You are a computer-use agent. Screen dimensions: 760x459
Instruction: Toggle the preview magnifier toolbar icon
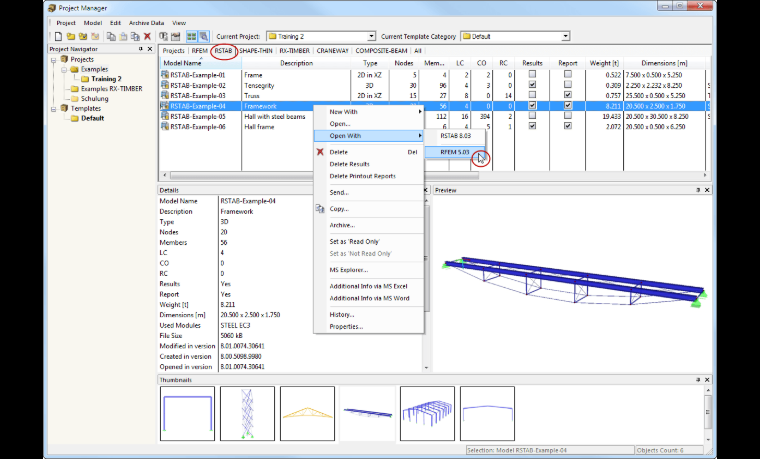coord(204,36)
